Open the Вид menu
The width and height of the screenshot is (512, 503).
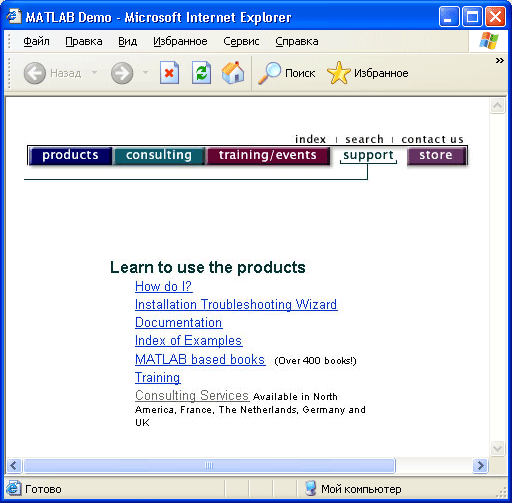(128, 41)
